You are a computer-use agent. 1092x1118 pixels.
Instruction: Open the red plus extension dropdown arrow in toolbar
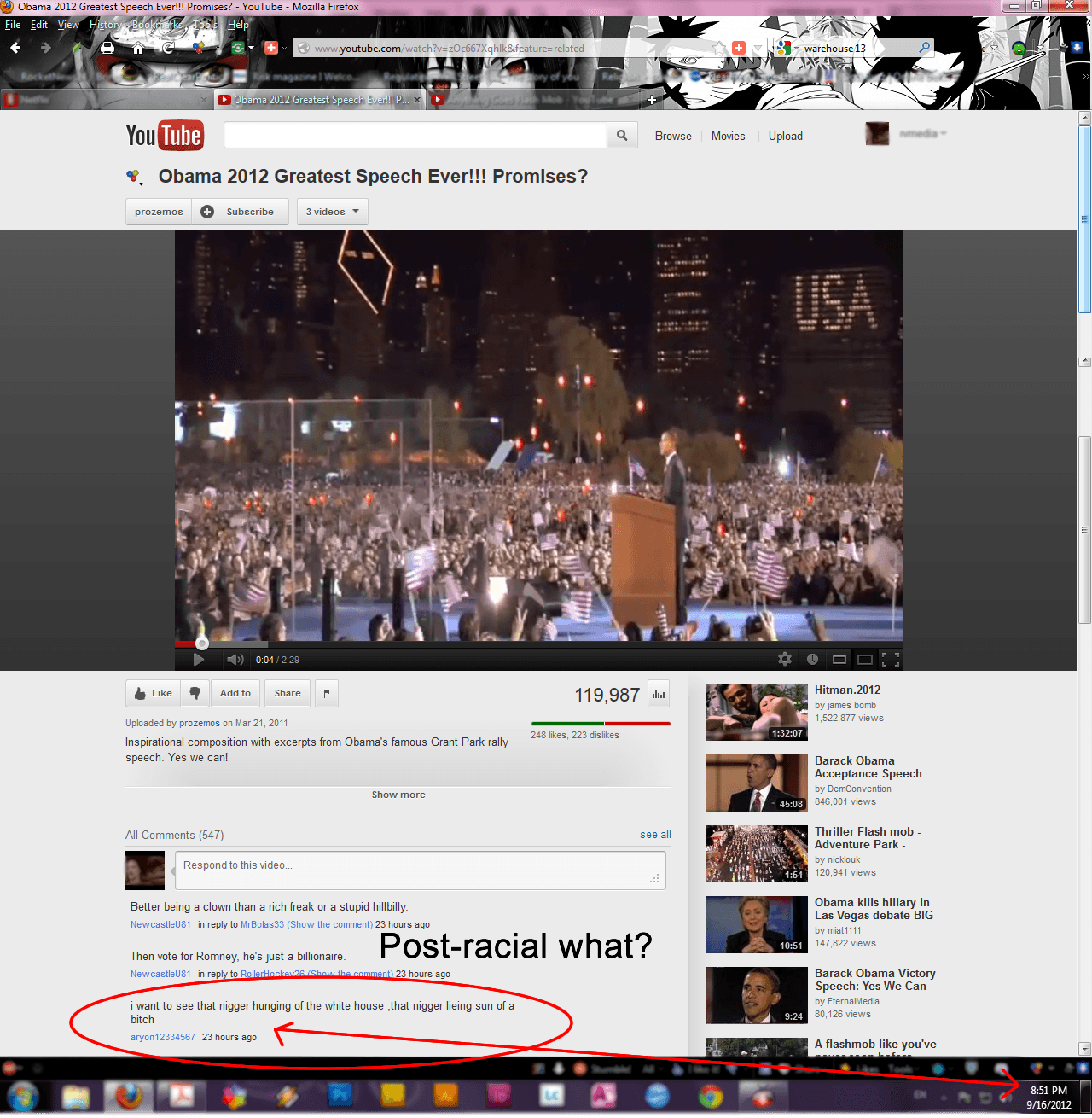coord(284,48)
